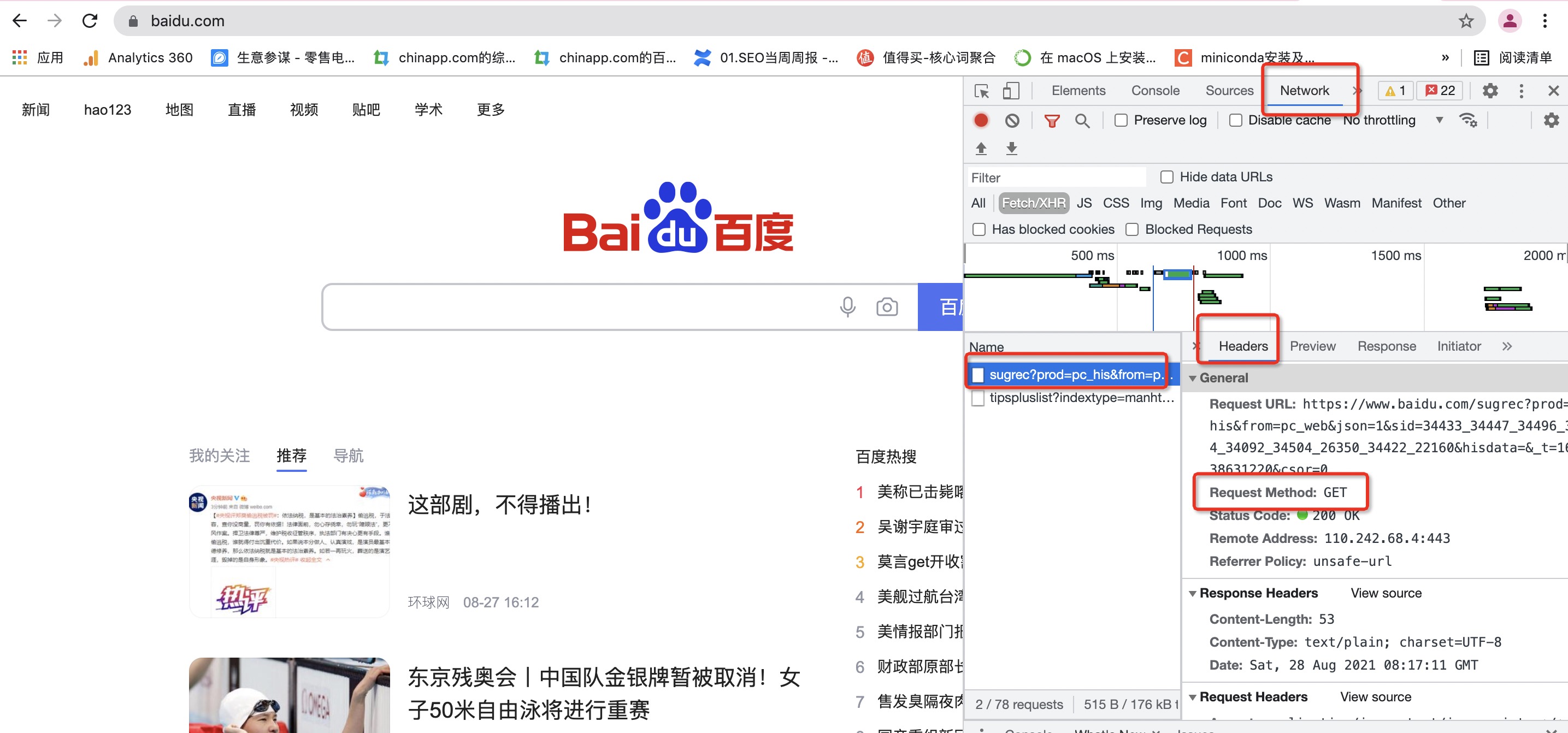Expand the hidden bookmarks via the chevron
Viewport: 1568px width, 733px height.
pyautogui.click(x=1445, y=57)
